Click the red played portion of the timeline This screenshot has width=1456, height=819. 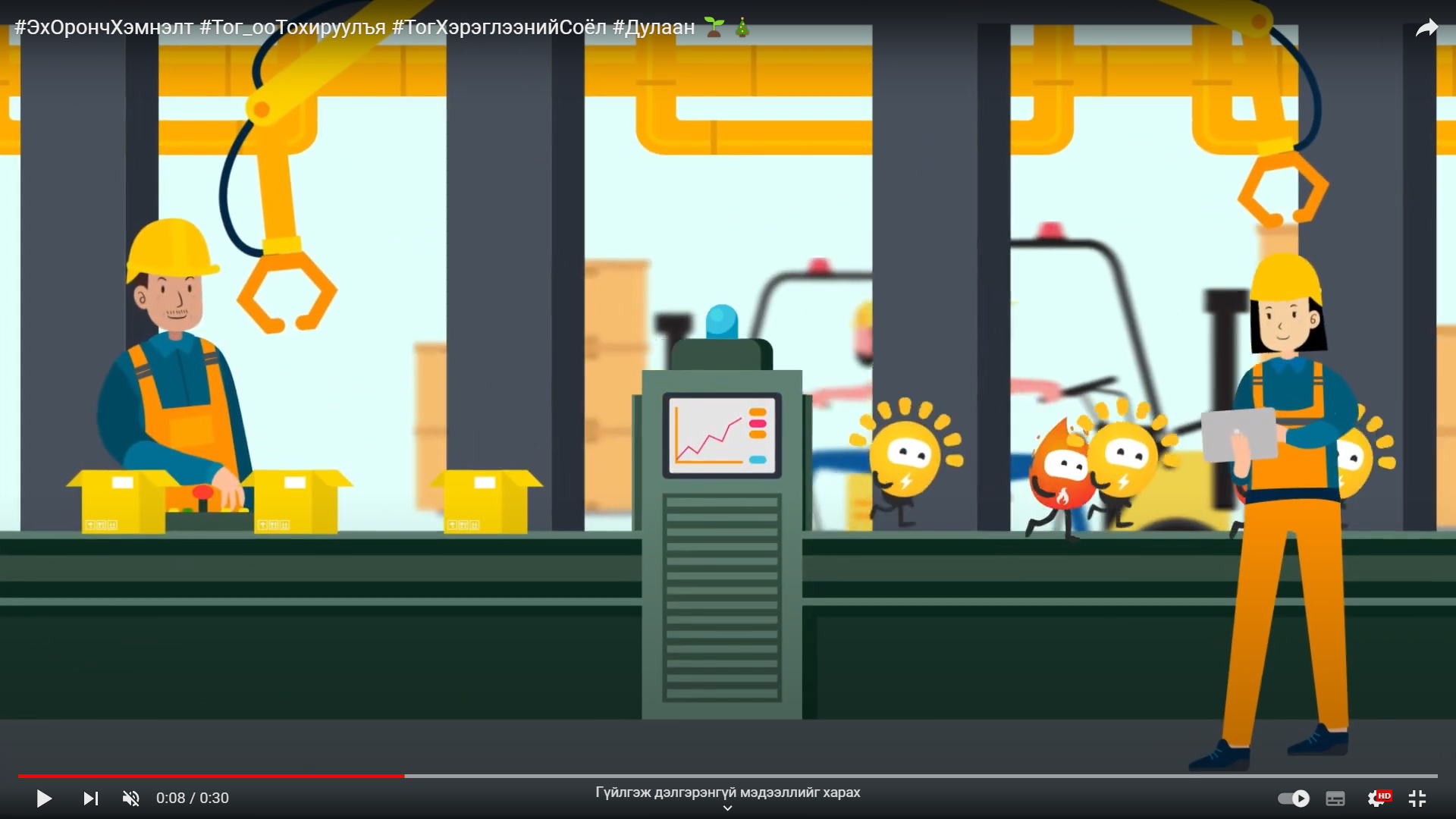click(x=212, y=776)
